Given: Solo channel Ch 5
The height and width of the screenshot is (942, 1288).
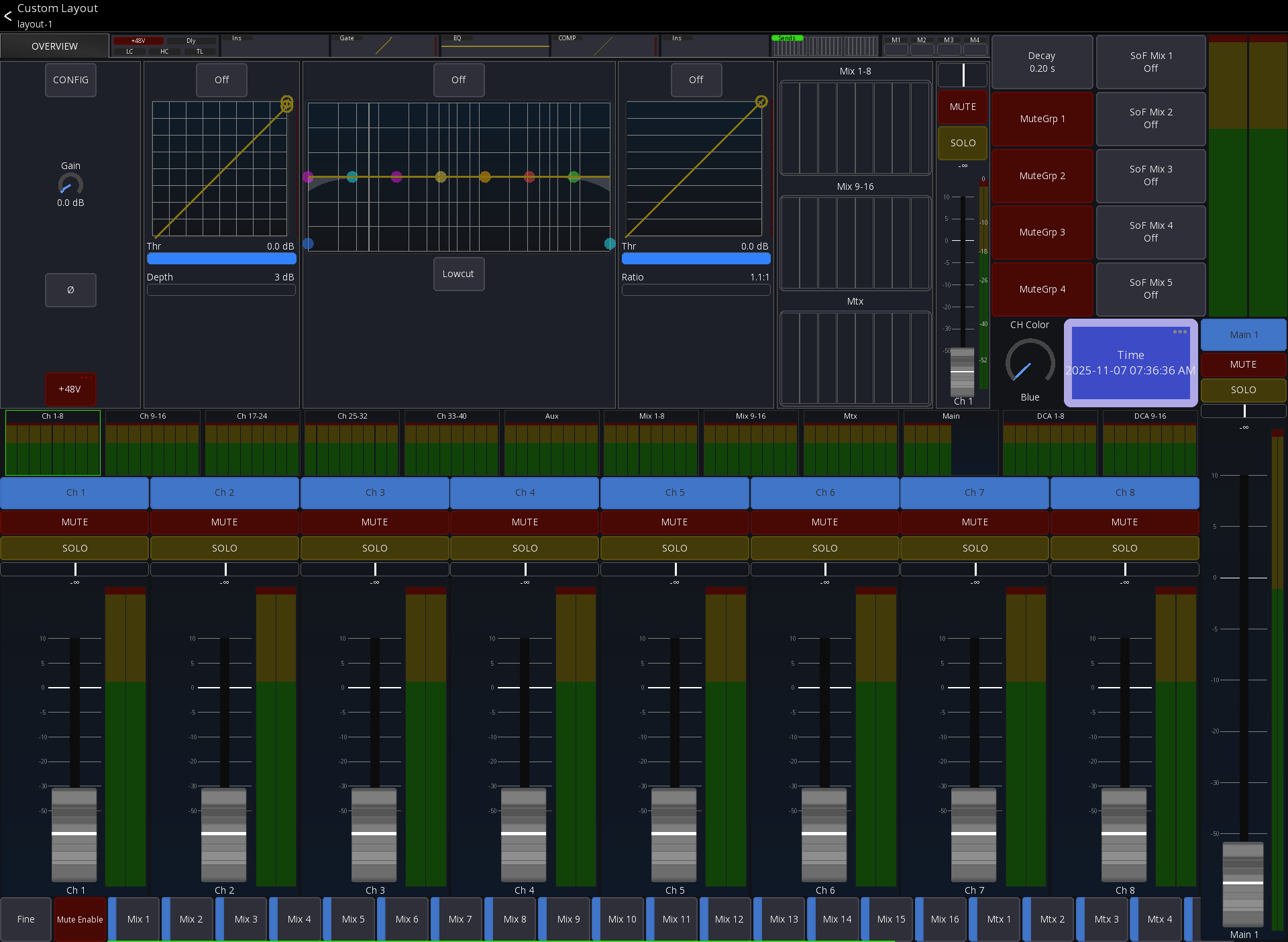Looking at the screenshot, I should [675, 548].
